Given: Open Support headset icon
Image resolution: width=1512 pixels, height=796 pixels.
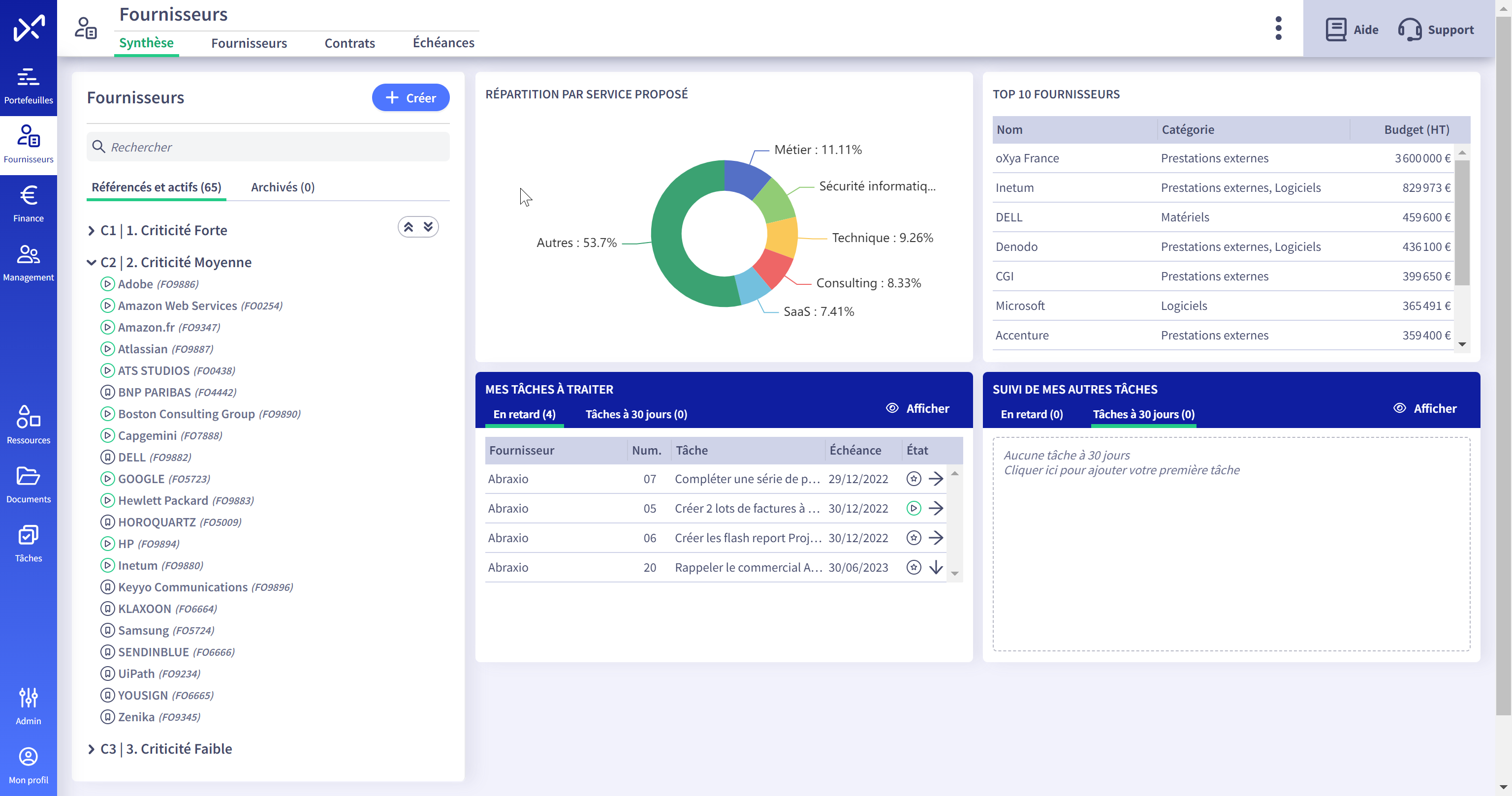Looking at the screenshot, I should coord(1409,30).
